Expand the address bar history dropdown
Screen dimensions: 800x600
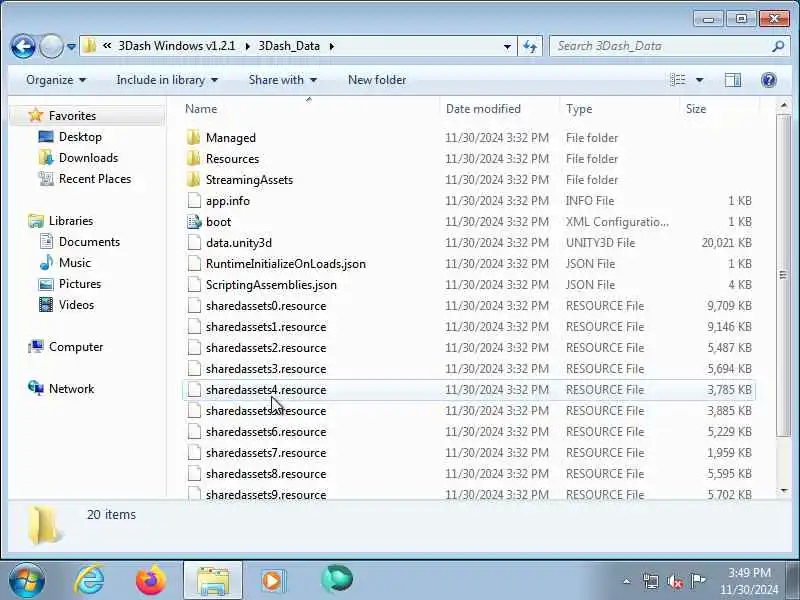tap(507, 46)
